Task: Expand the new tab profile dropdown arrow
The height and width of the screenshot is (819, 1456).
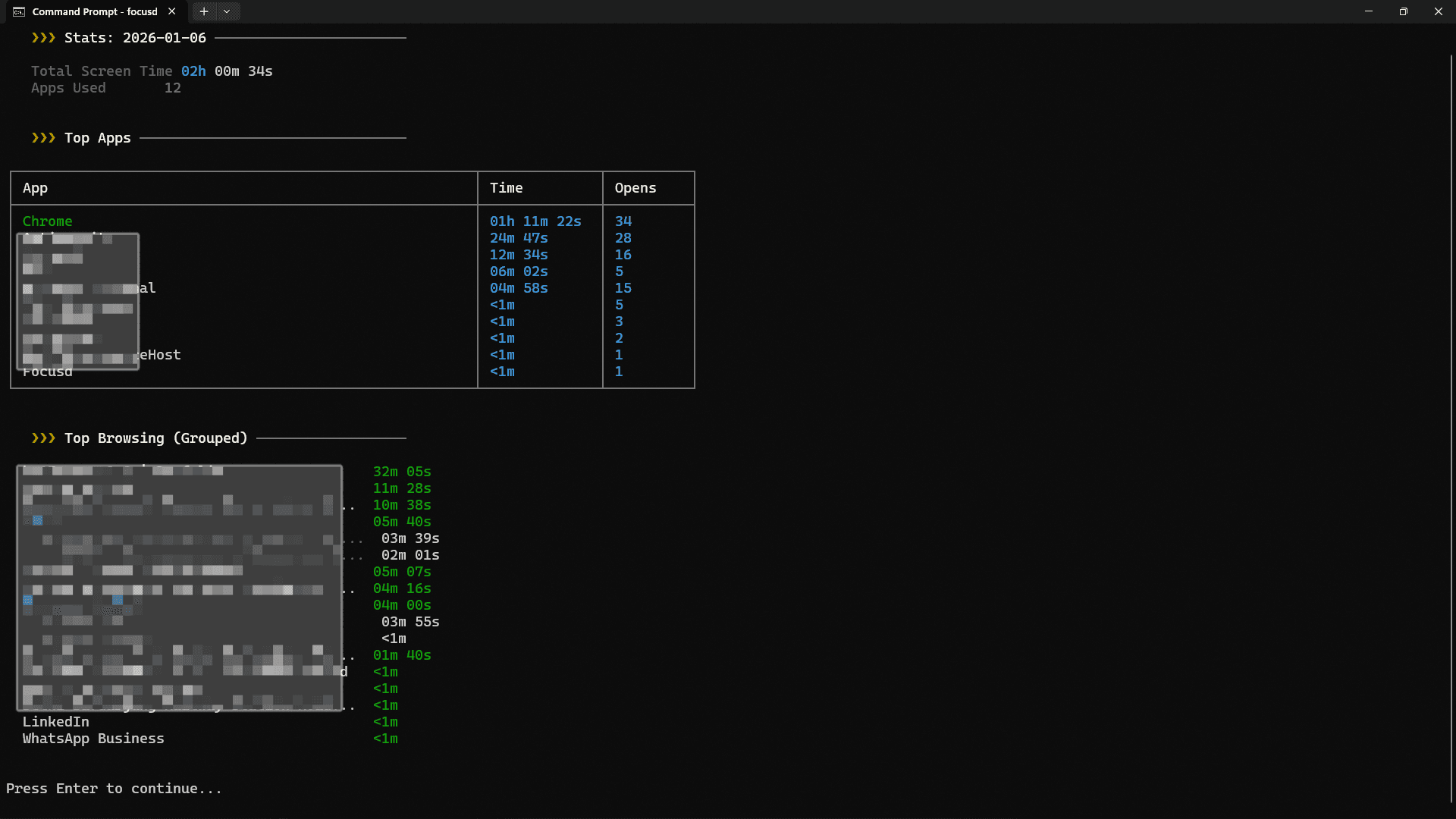Action: [x=227, y=11]
